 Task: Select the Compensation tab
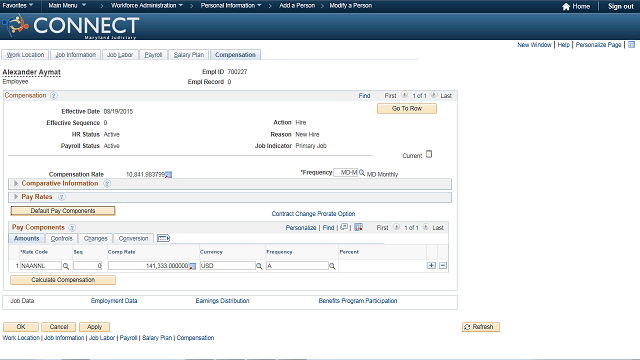coord(236,55)
